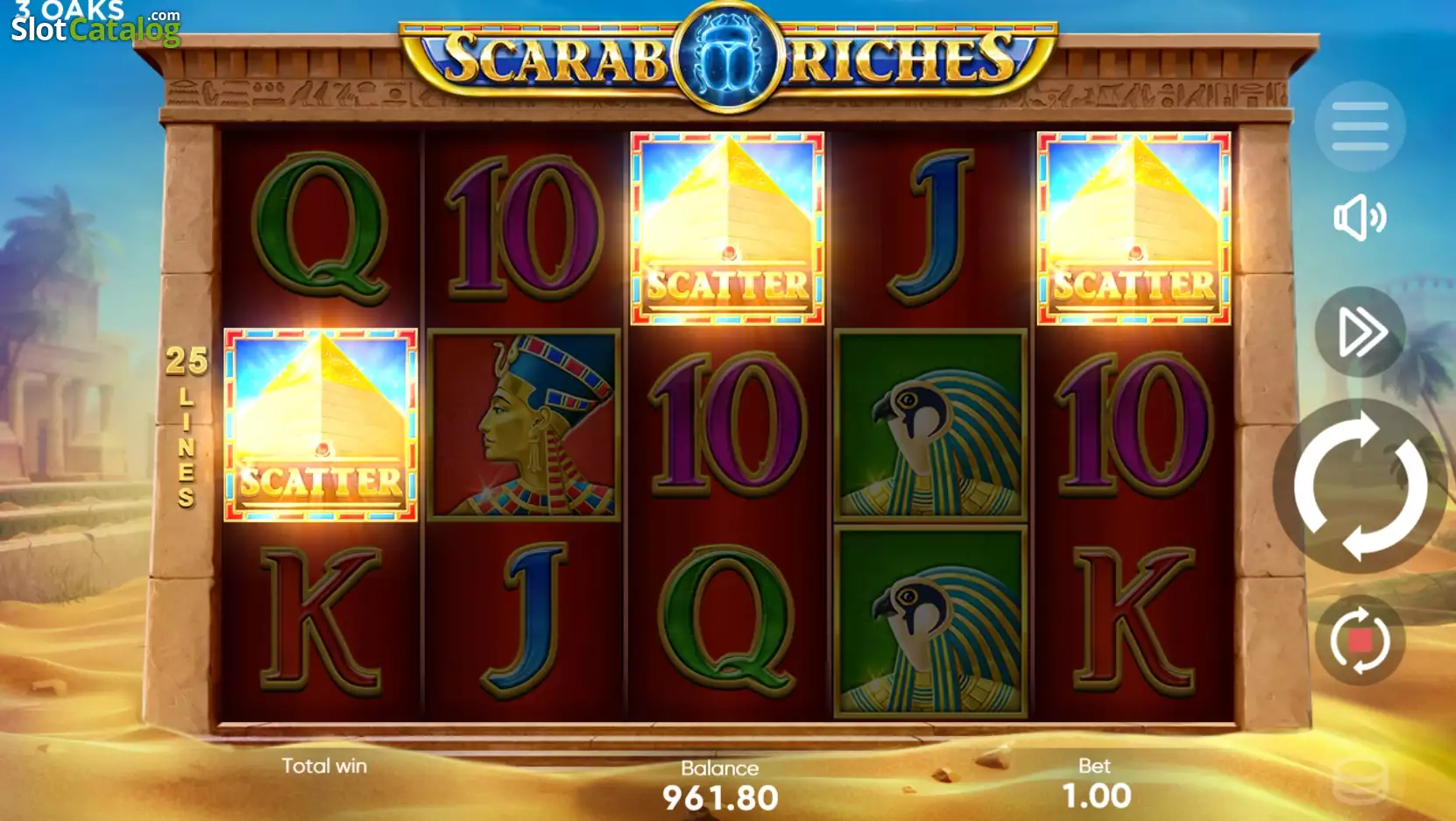This screenshot has height=821, width=1456.
Task: Open the hamburger menu
Action: [x=1360, y=127]
